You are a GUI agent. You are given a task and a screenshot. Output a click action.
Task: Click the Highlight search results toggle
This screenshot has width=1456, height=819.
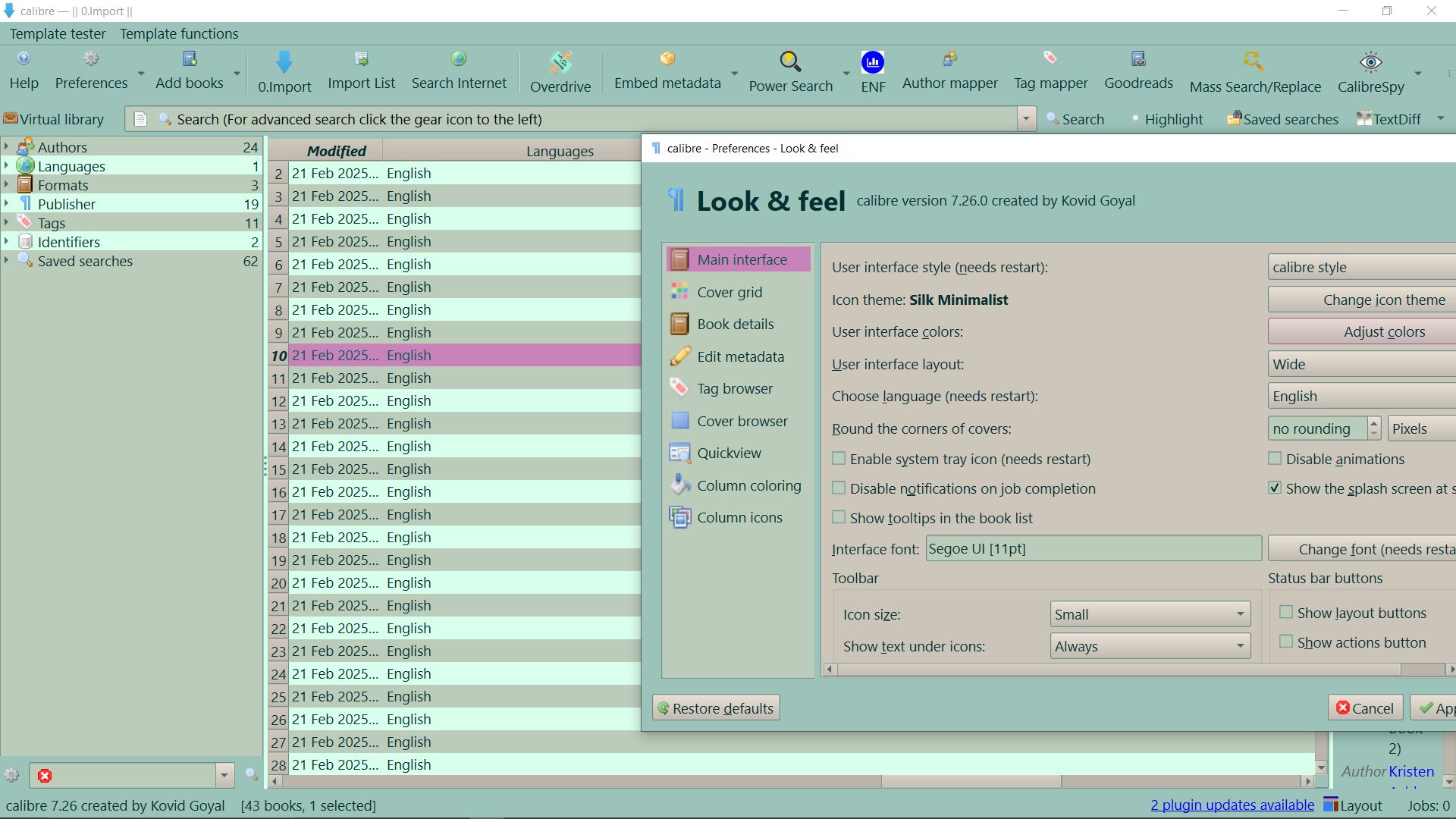[x=1167, y=119]
